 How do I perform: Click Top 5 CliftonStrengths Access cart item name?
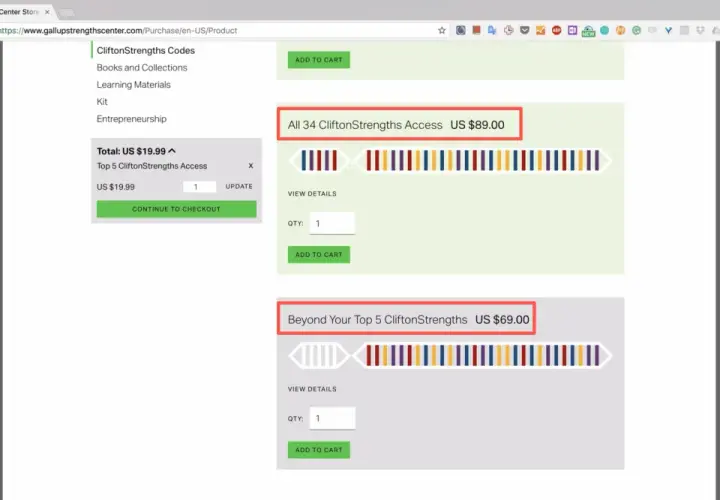pyautogui.click(x=152, y=166)
